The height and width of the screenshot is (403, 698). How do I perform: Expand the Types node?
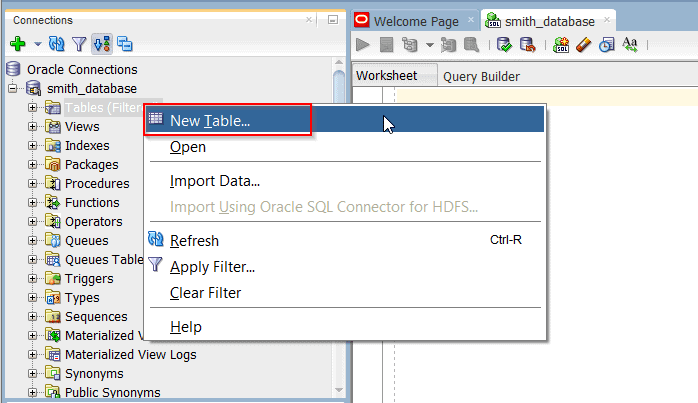tap(32, 297)
